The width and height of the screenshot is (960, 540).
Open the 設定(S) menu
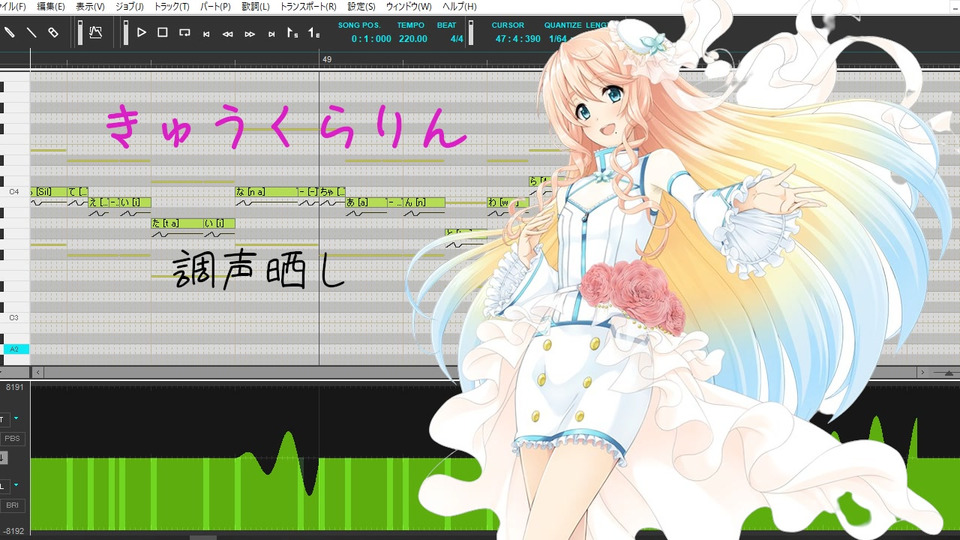[x=361, y=6]
